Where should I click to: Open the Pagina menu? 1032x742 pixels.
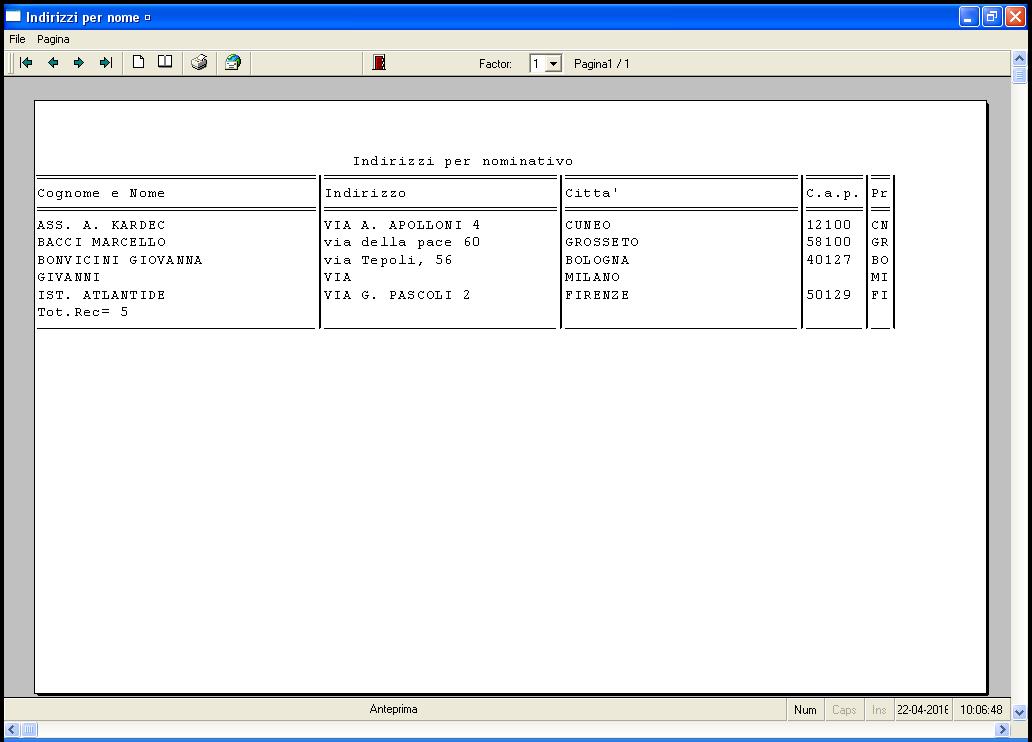tap(53, 39)
